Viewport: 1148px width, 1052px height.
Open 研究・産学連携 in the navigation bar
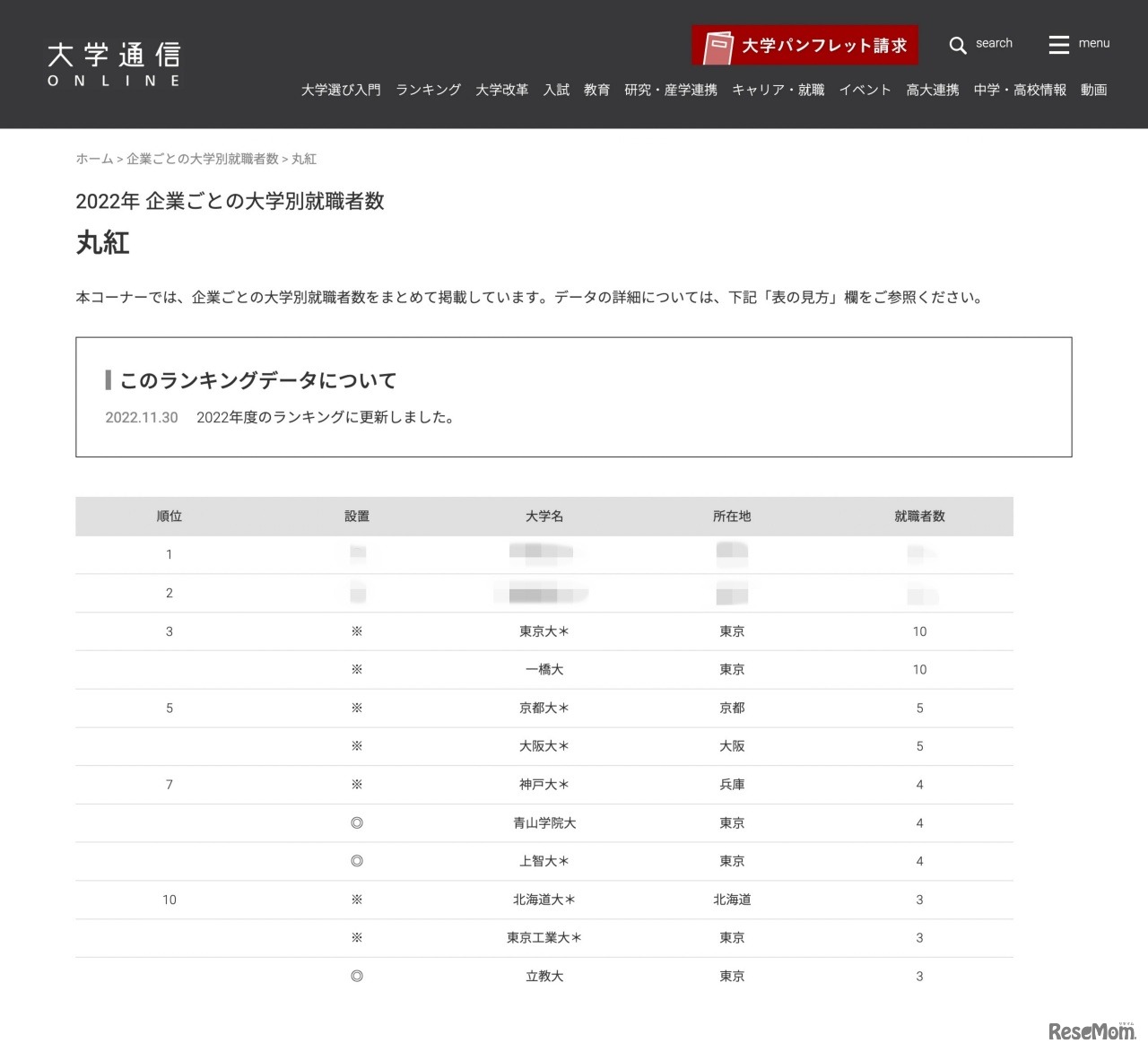click(x=670, y=90)
